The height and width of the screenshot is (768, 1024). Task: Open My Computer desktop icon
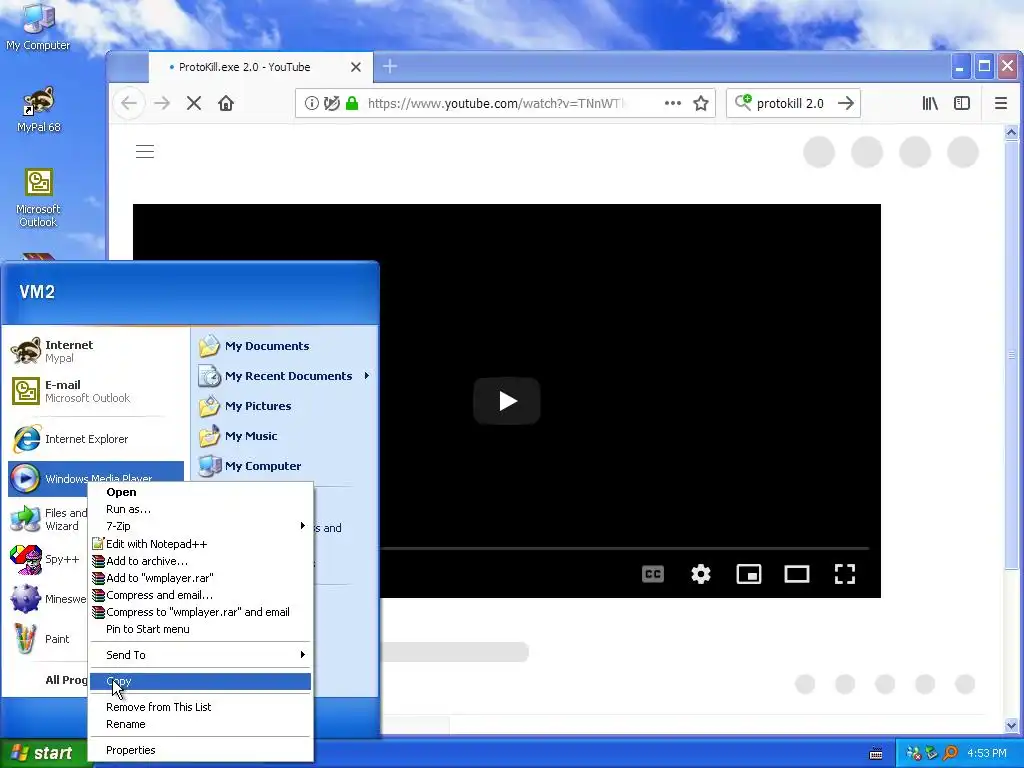pos(38,26)
